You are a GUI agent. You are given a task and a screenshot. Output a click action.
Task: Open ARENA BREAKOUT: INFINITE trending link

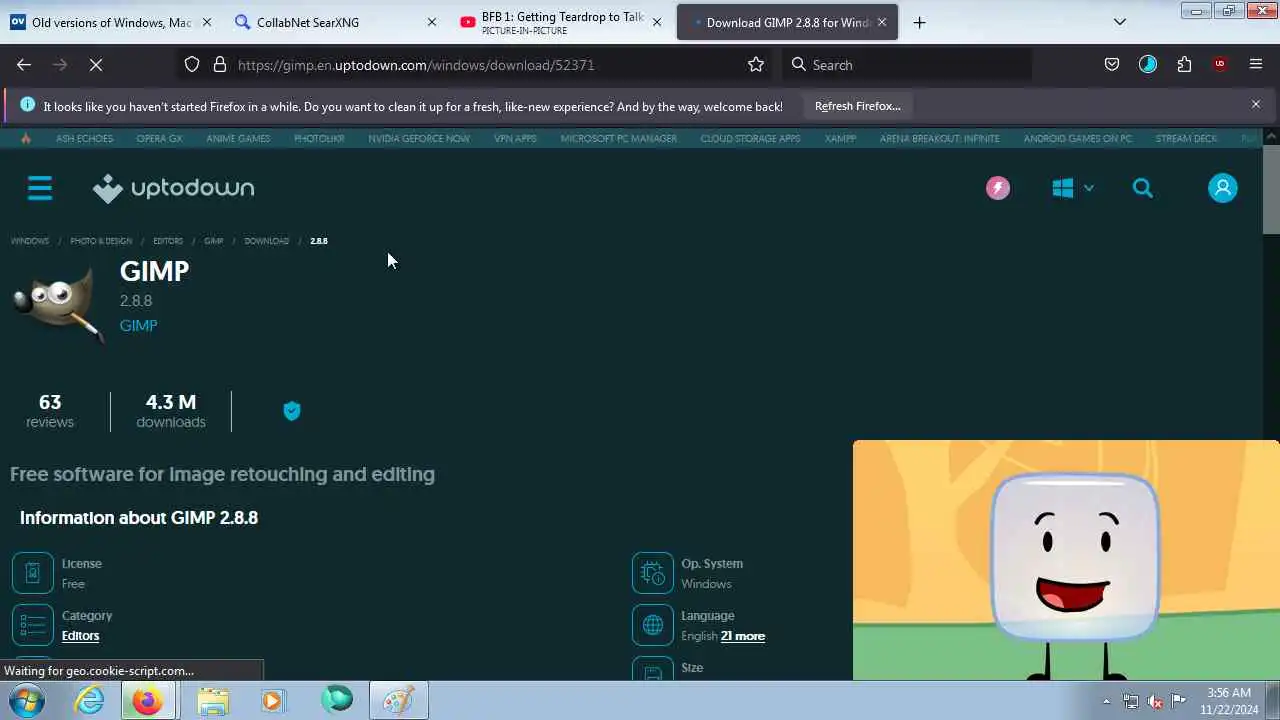tap(939, 139)
